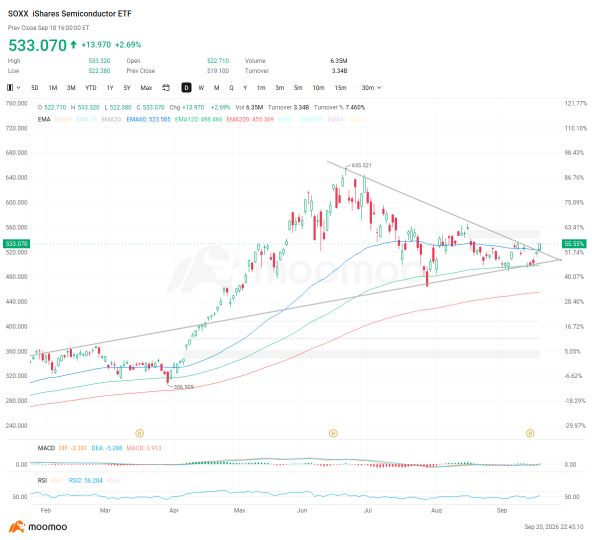Expand the chart layout dropdown arrow
Viewport: 592px width, 540px height.
point(18,88)
